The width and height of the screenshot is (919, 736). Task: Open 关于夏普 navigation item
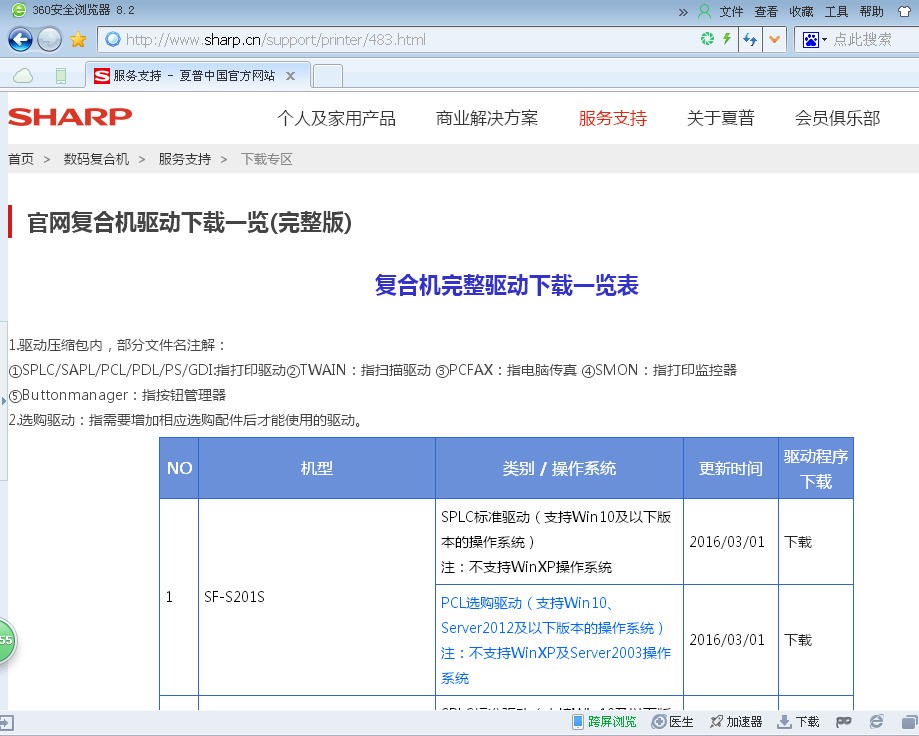click(x=720, y=118)
